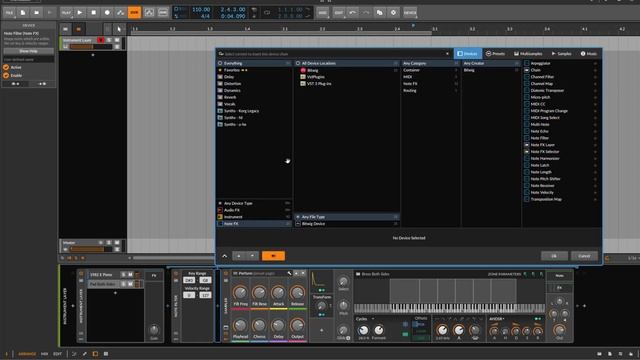Choose Note Filter device from results
640x360 pixels.
[561, 138]
